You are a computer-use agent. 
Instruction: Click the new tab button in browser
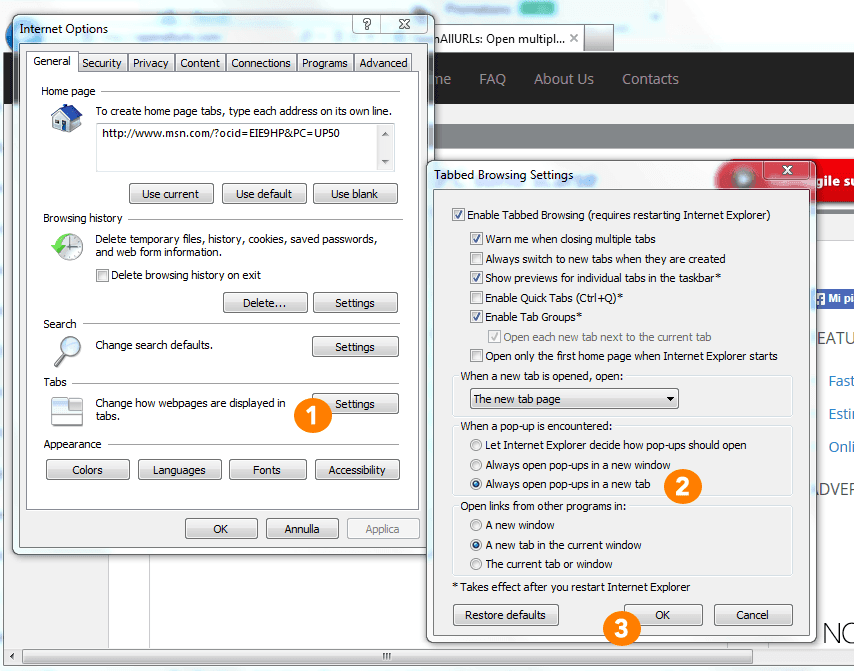[599, 38]
